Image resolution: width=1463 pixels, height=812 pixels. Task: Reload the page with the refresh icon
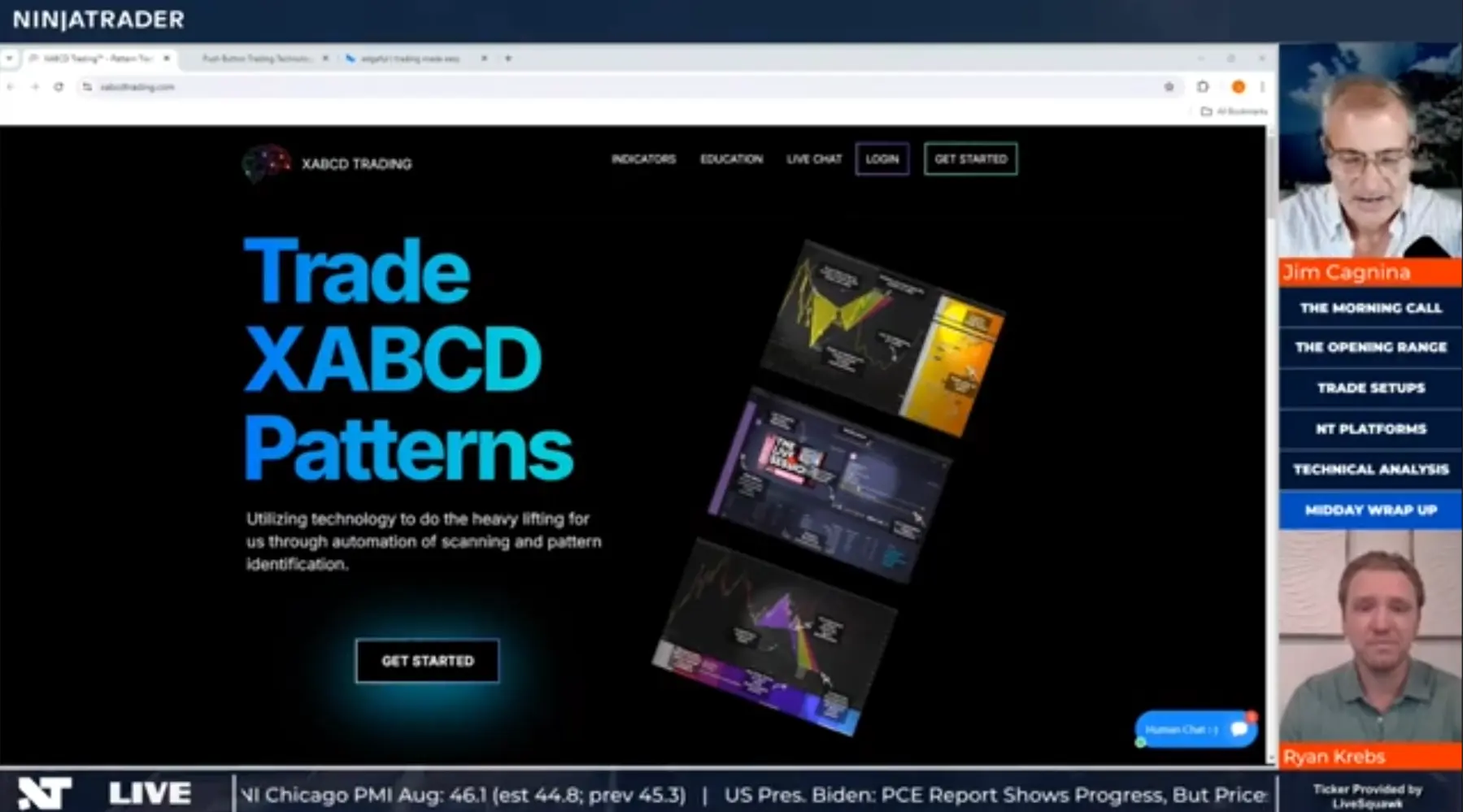pos(59,87)
